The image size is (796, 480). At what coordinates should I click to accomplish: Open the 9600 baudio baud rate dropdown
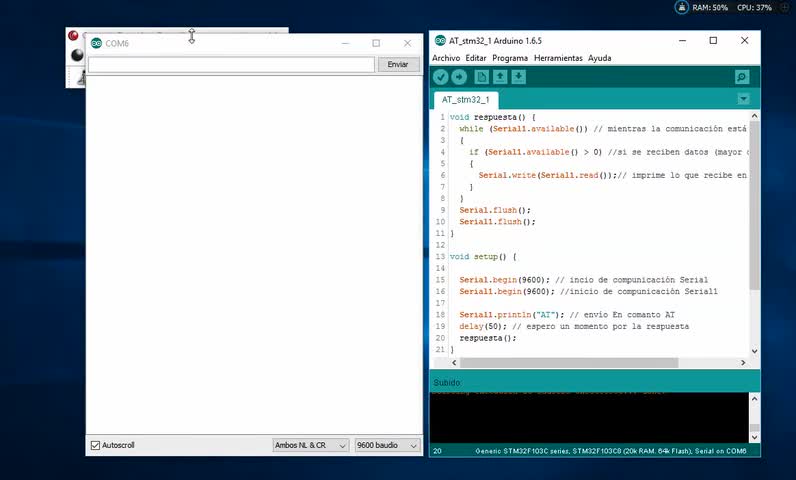387,445
